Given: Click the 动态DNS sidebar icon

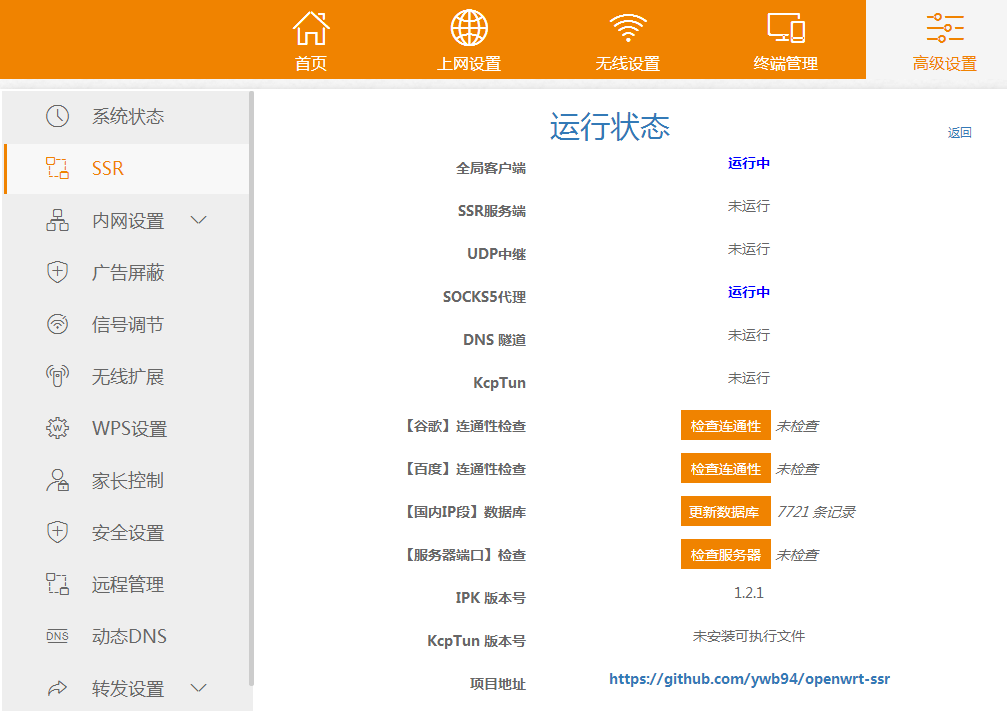Looking at the screenshot, I should point(57,636).
